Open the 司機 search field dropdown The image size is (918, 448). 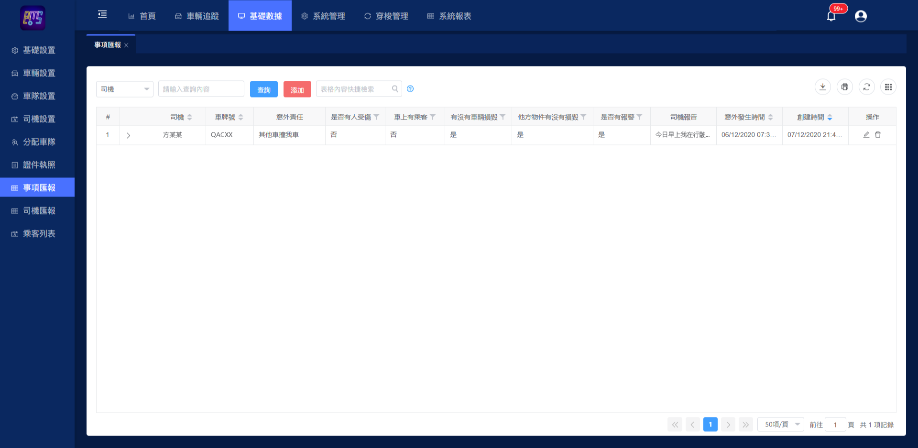pos(124,89)
